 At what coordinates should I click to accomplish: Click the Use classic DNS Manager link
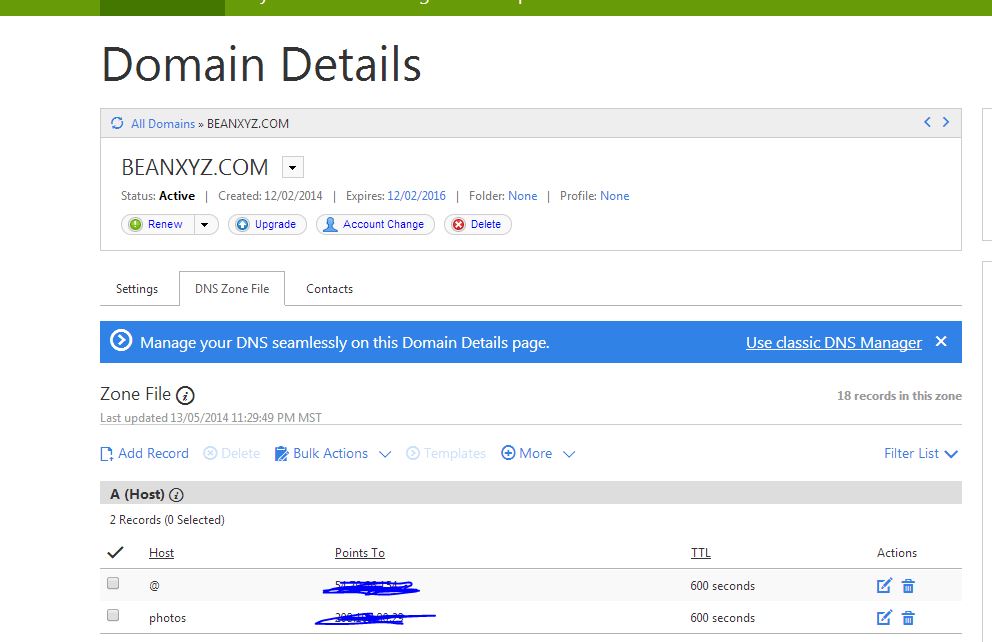833,342
